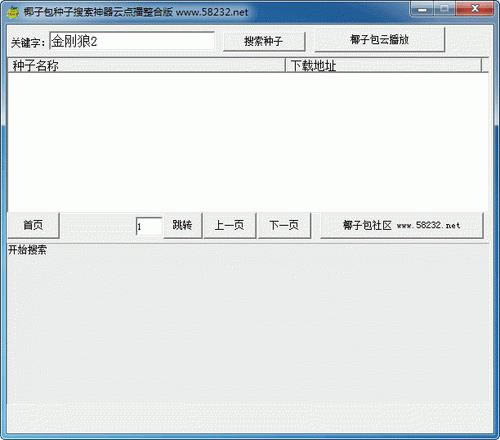500x440 pixels.
Task: Click the app icon in title bar
Action: tap(13, 12)
